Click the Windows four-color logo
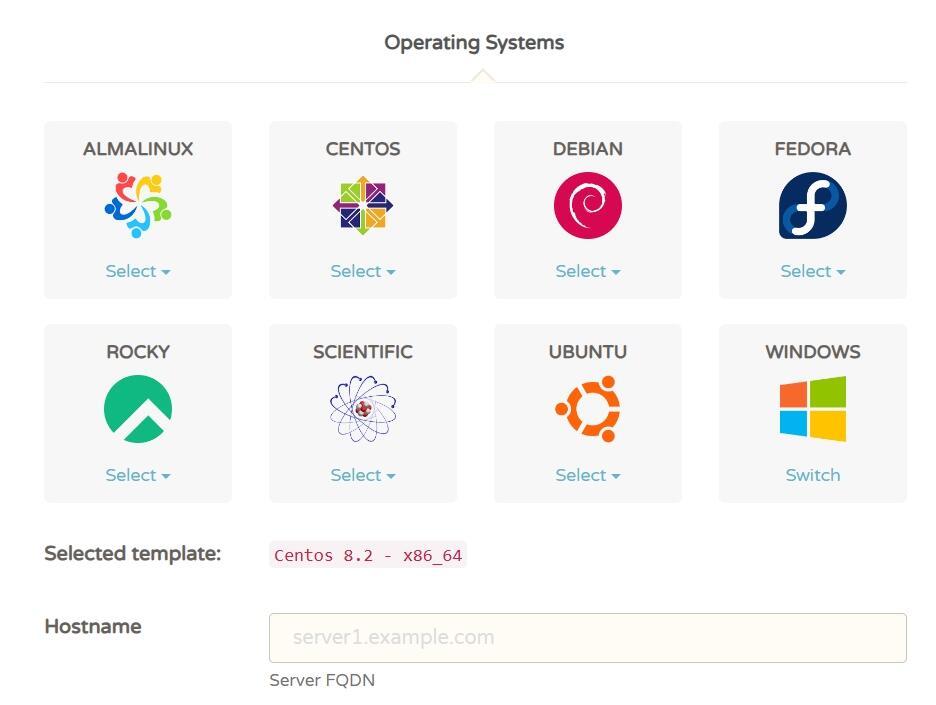Viewport: 936px width, 705px height. 812,409
